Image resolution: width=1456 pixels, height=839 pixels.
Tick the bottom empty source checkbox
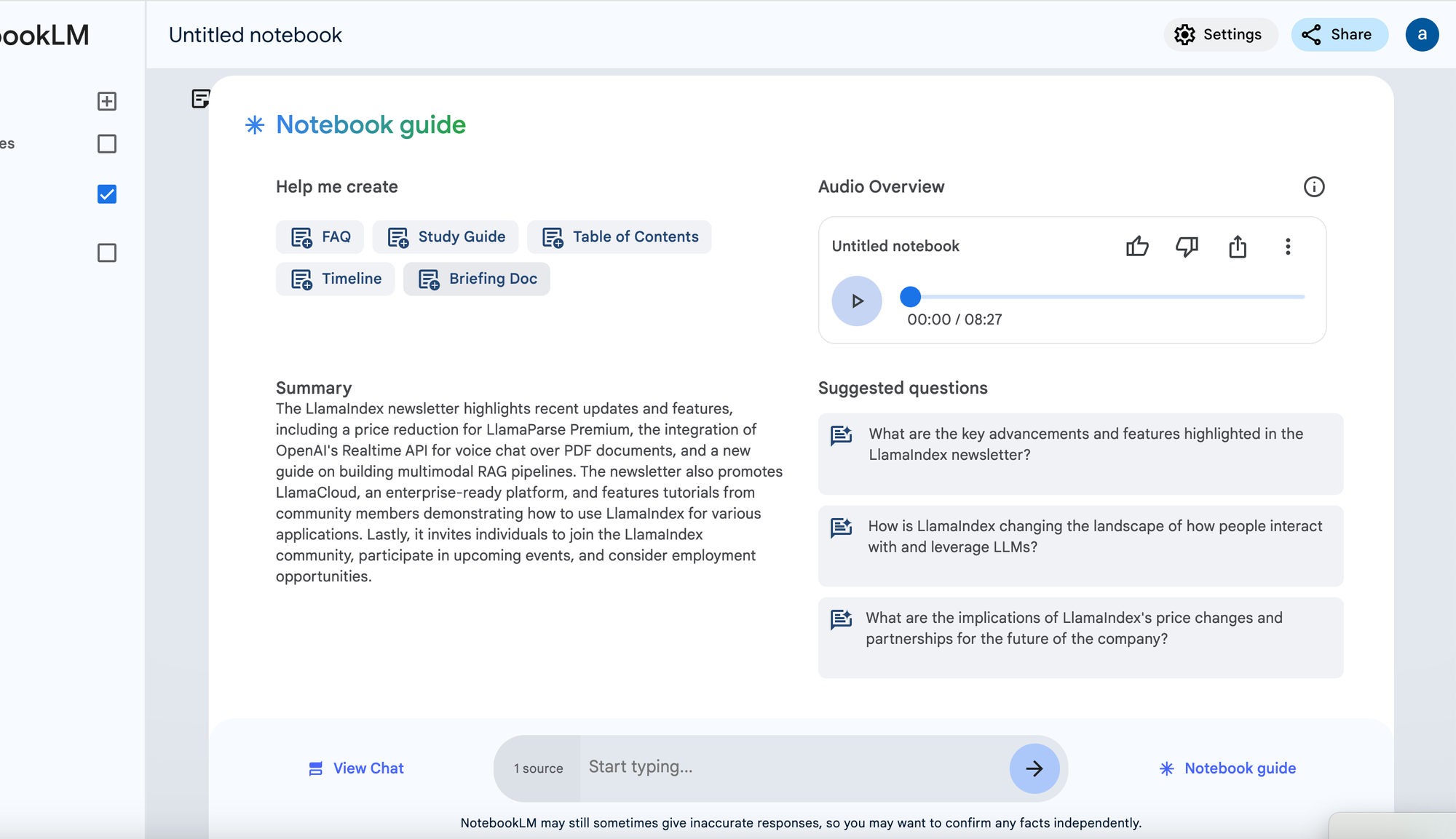[x=107, y=253]
